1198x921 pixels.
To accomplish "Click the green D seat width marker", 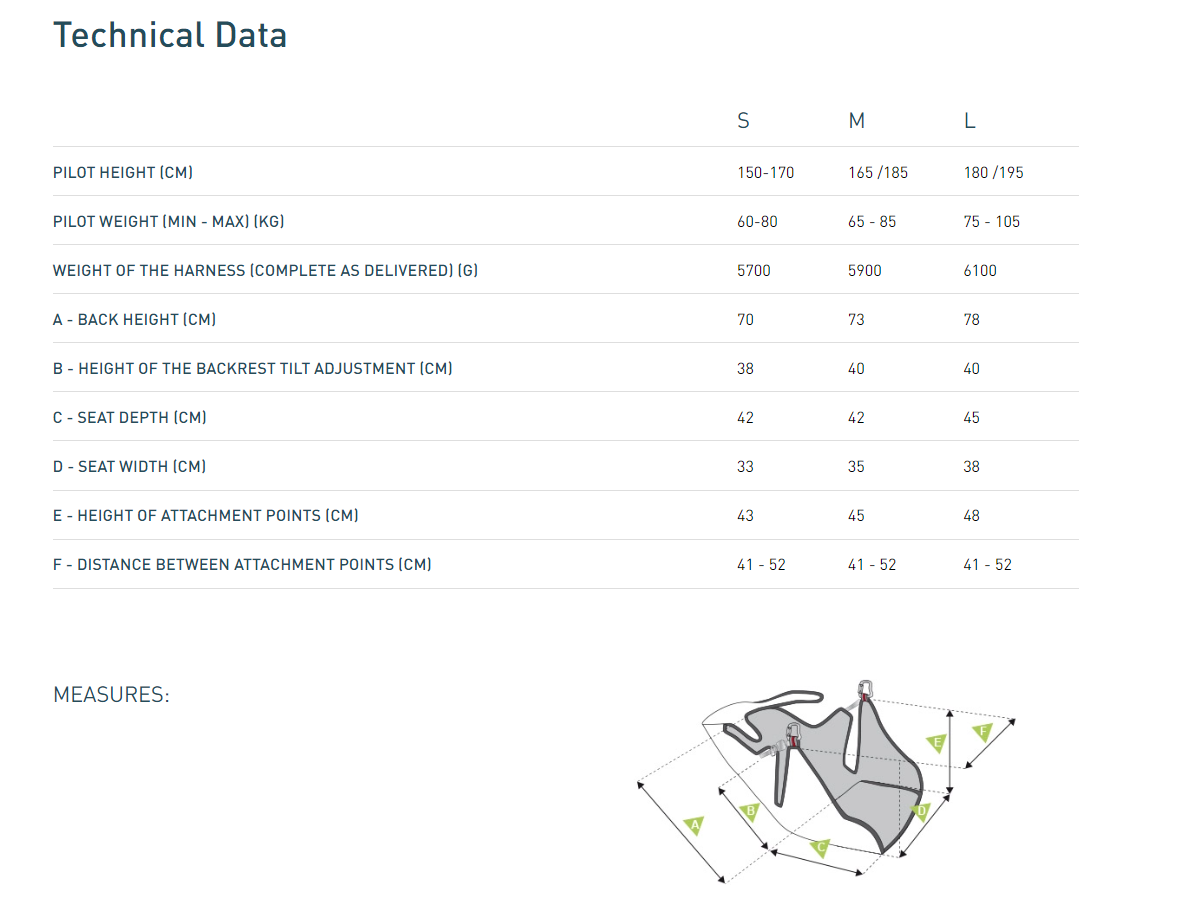I will tap(922, 812).
